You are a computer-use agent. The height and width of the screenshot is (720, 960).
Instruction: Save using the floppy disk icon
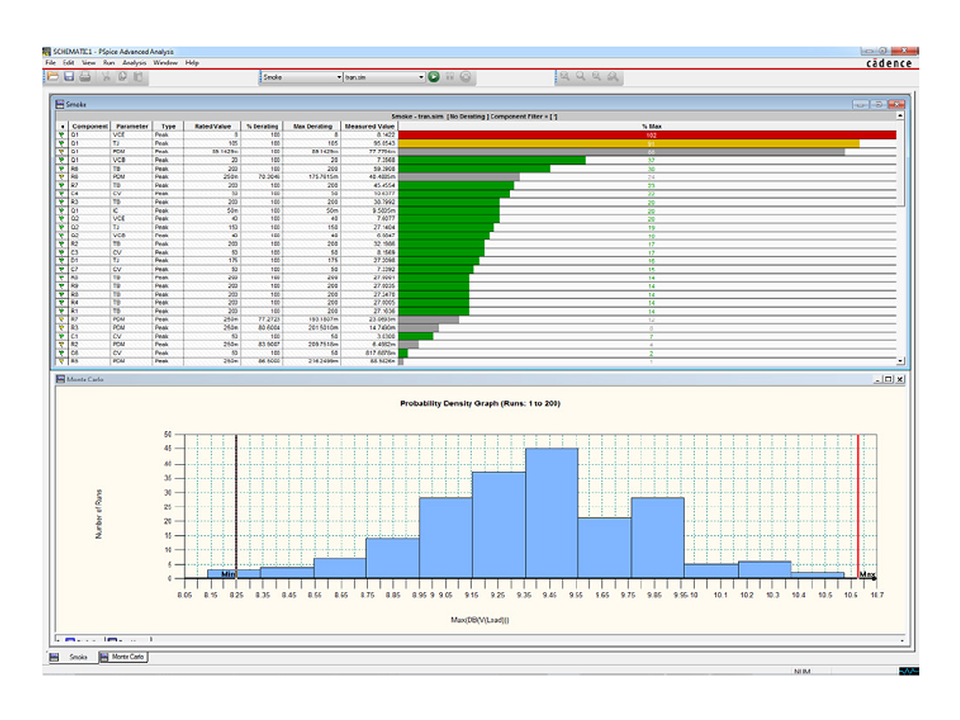(69, 77)
